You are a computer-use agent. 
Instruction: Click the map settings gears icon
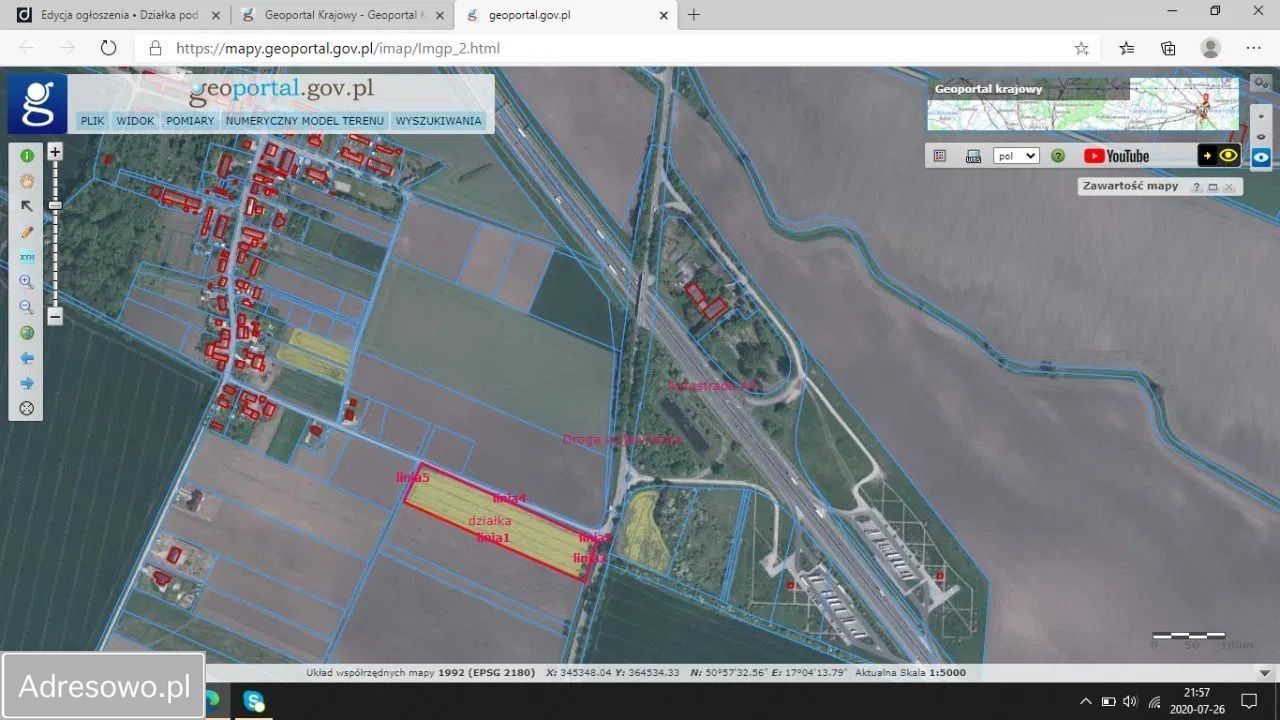click(1261, 83)
